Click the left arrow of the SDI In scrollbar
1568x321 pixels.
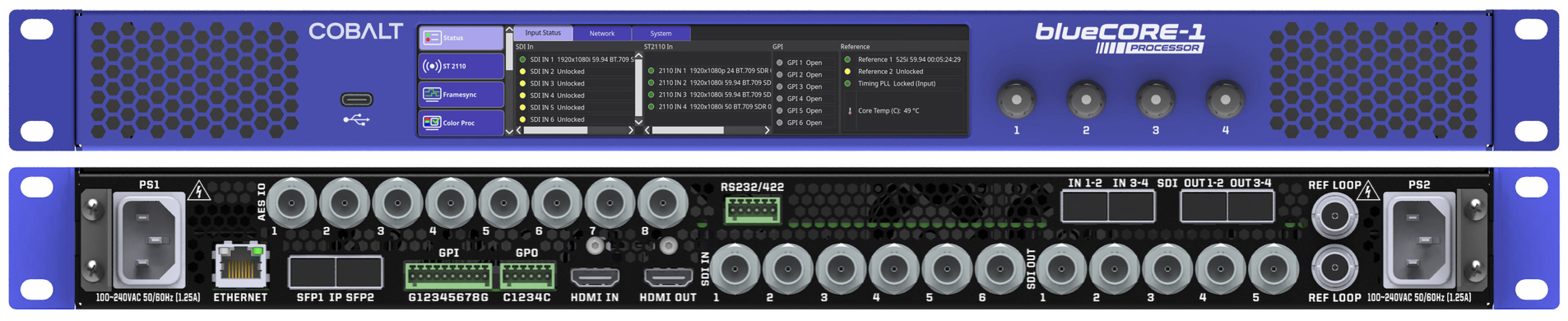pyautogui.click(x=519, y=130)
